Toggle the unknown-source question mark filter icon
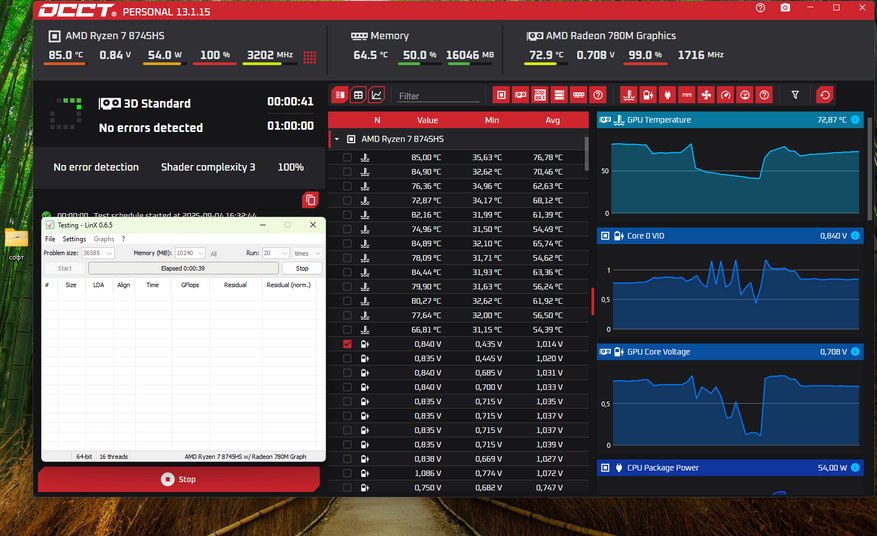877x536 pixels. 598,95
